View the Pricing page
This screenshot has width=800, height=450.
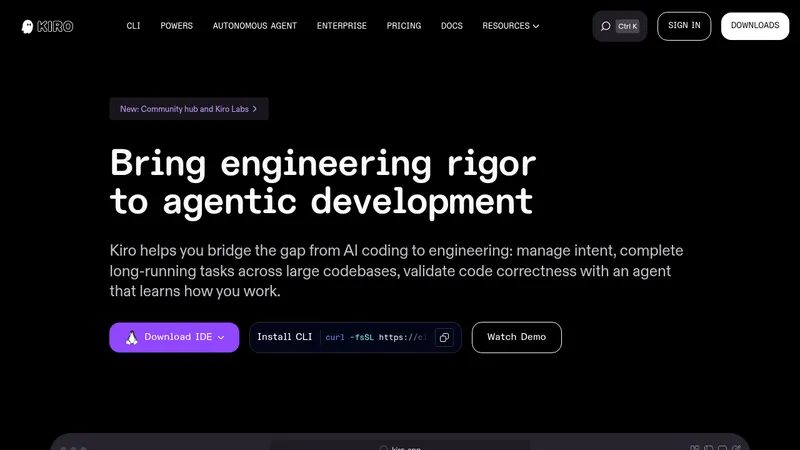[x=404, y=26]
